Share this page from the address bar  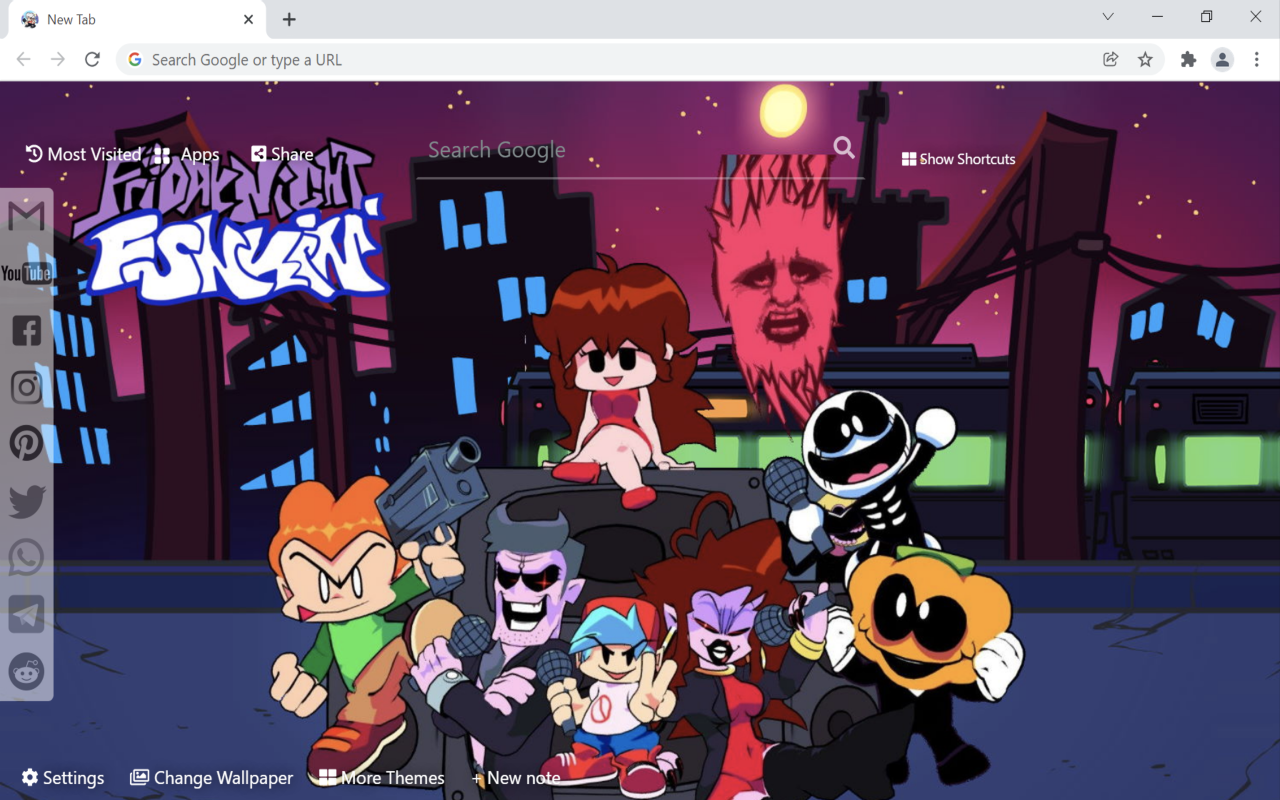click(1110, 60)
